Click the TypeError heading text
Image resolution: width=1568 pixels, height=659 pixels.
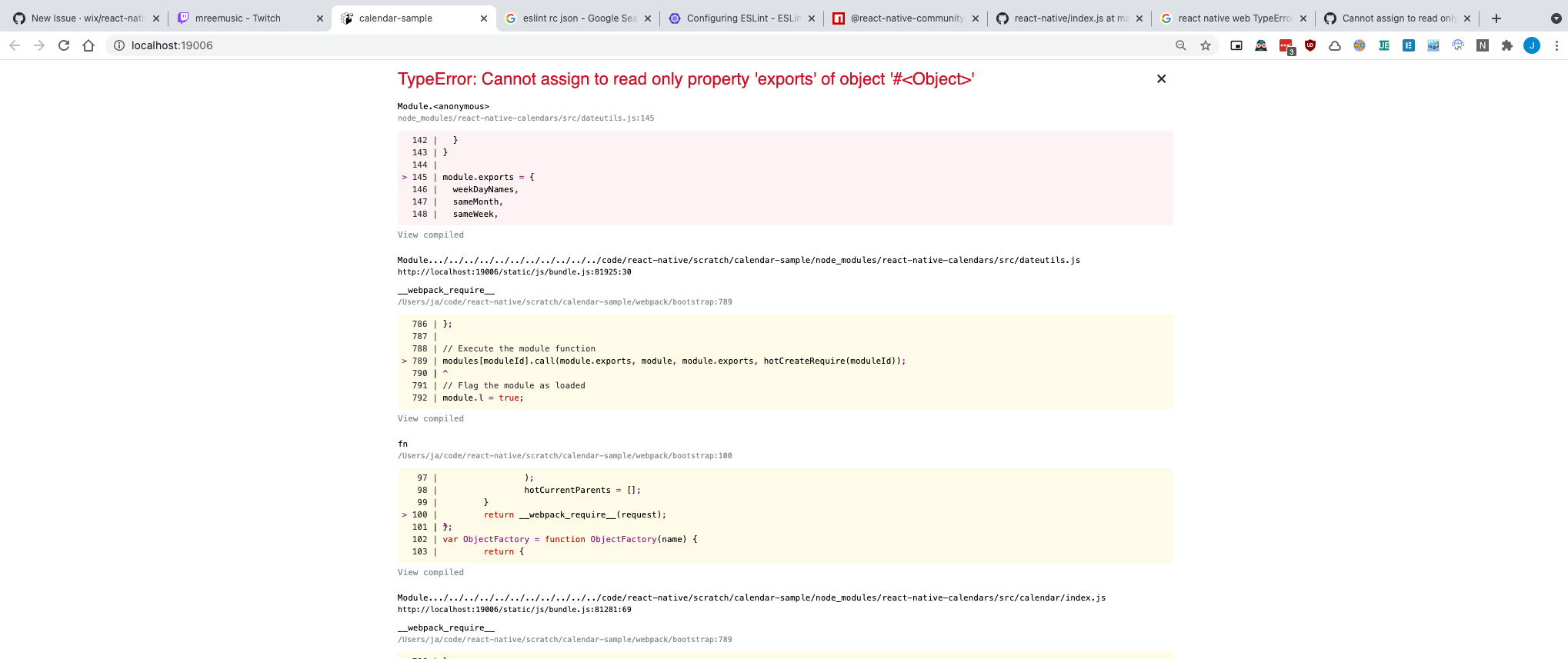686,79
